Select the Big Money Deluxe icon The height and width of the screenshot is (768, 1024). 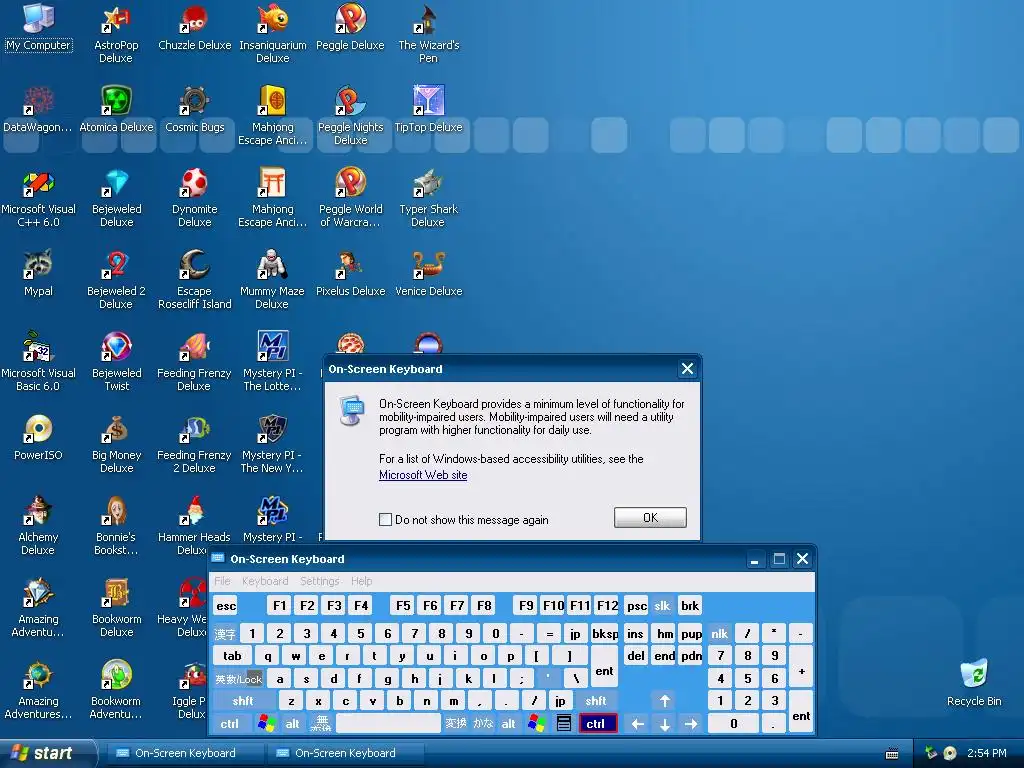(116, 444)
